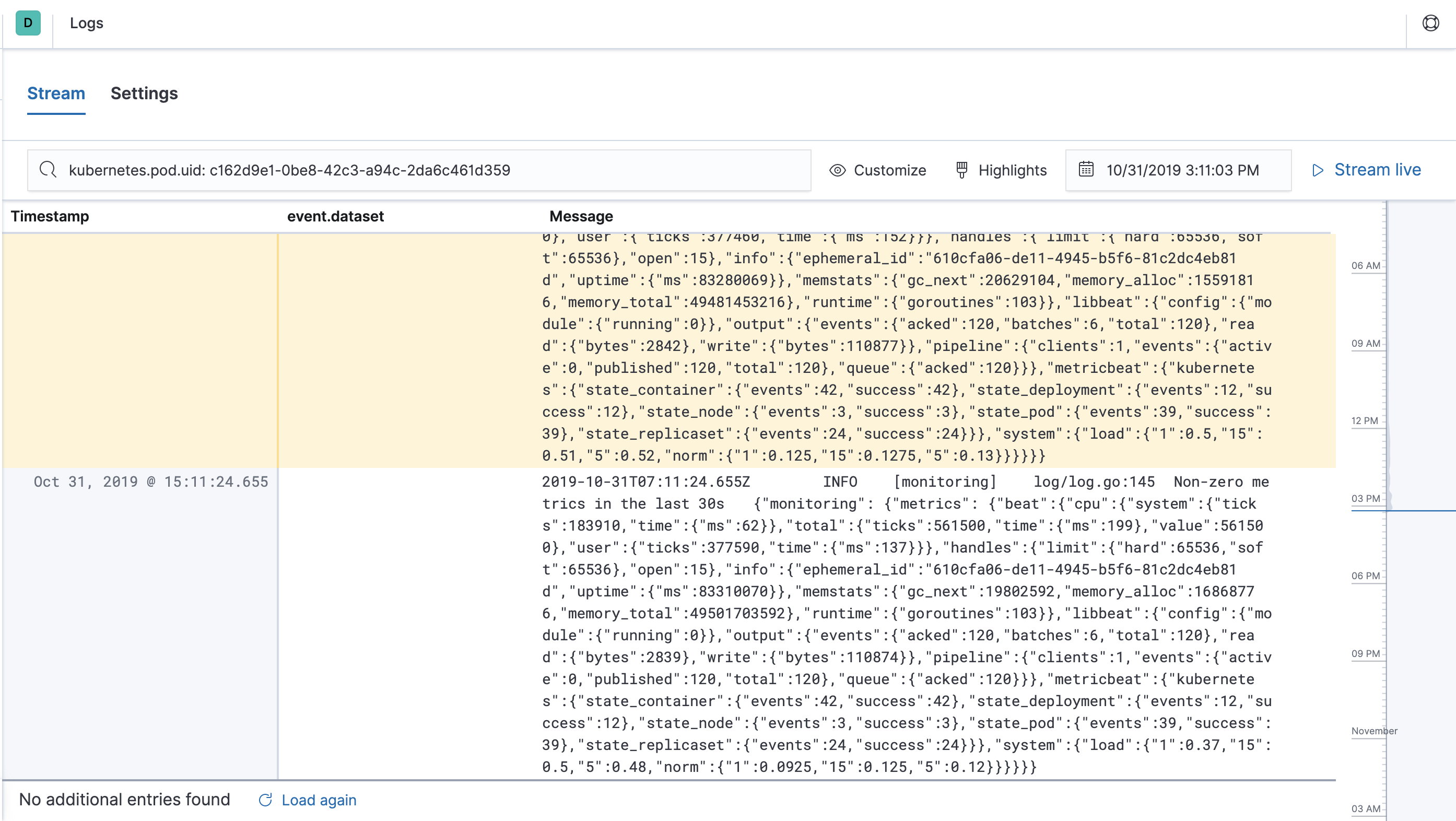Open the Highlights popover

point(1012,170)
